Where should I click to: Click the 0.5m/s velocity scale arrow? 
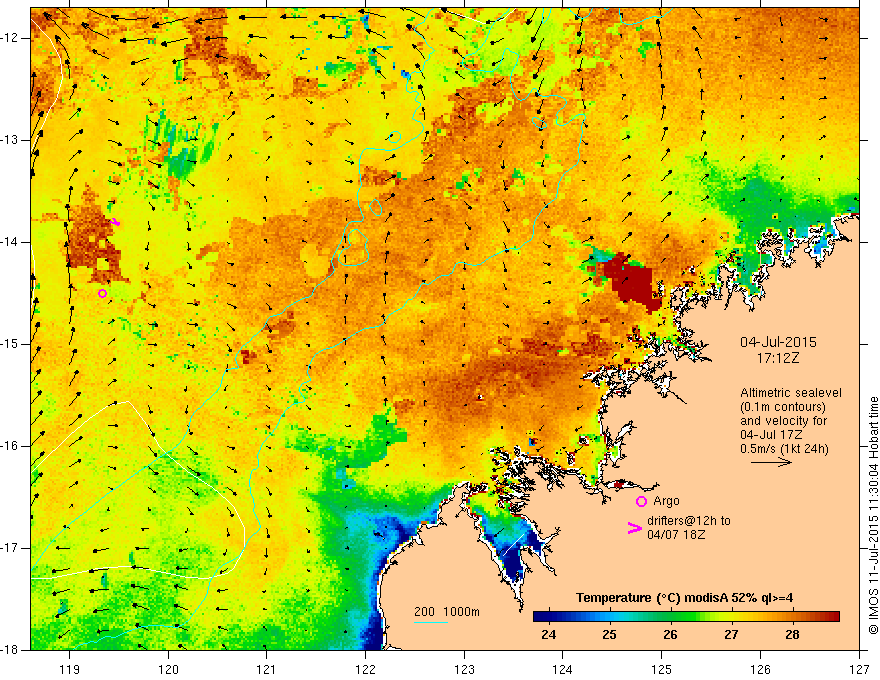coord(771,462)
